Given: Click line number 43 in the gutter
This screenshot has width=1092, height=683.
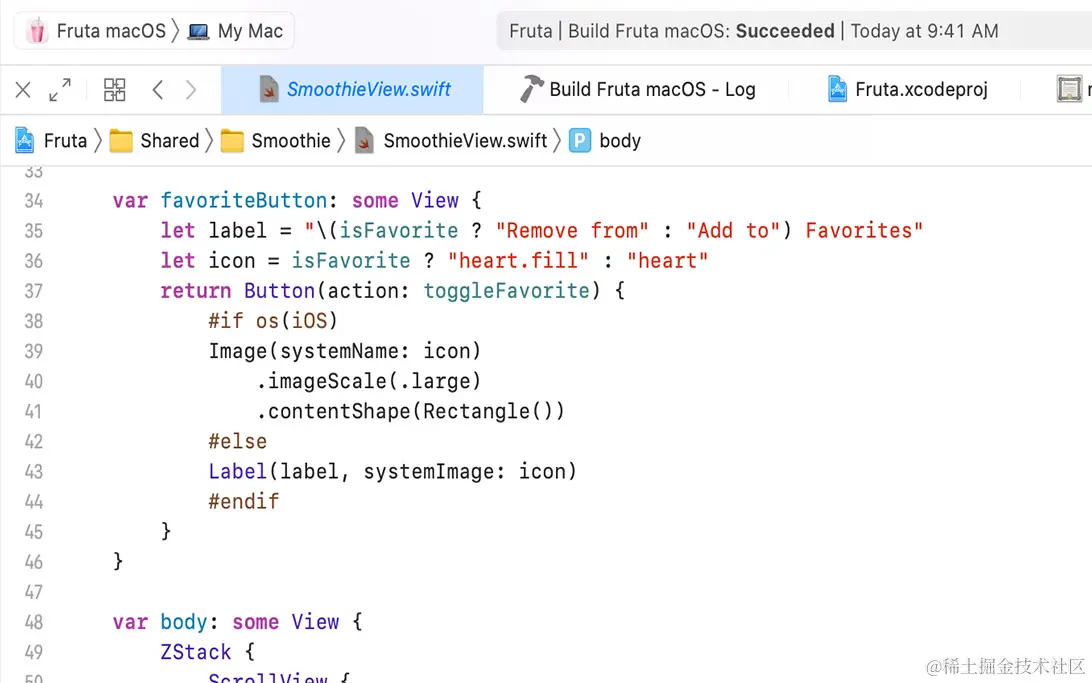Looking at the screenshot, I should [33, 472].
